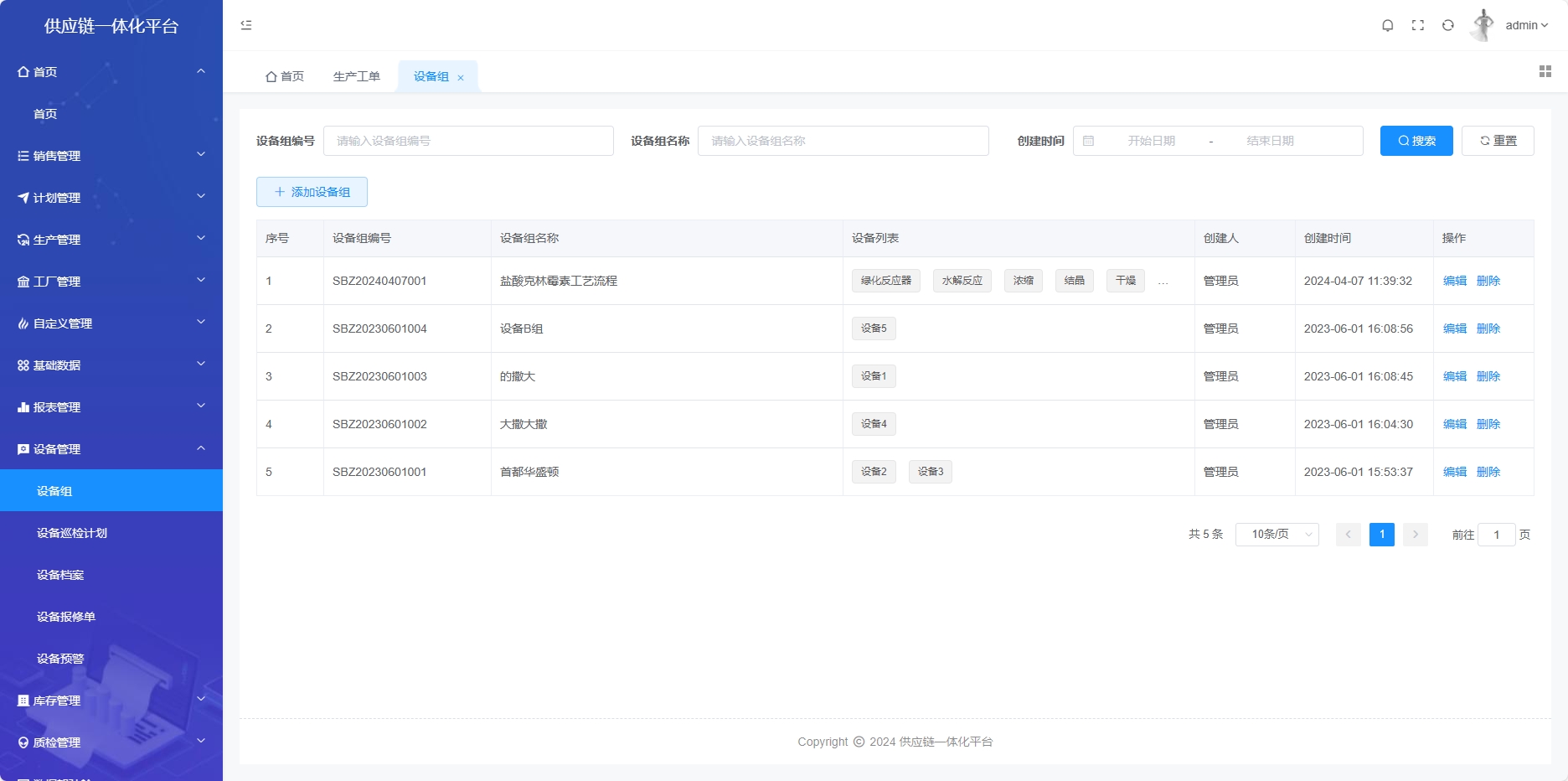The height and width of the screenshot is (781, 1568).
Task: Open 设备报修单 in sidebar
Action: [x=111, y=617]
